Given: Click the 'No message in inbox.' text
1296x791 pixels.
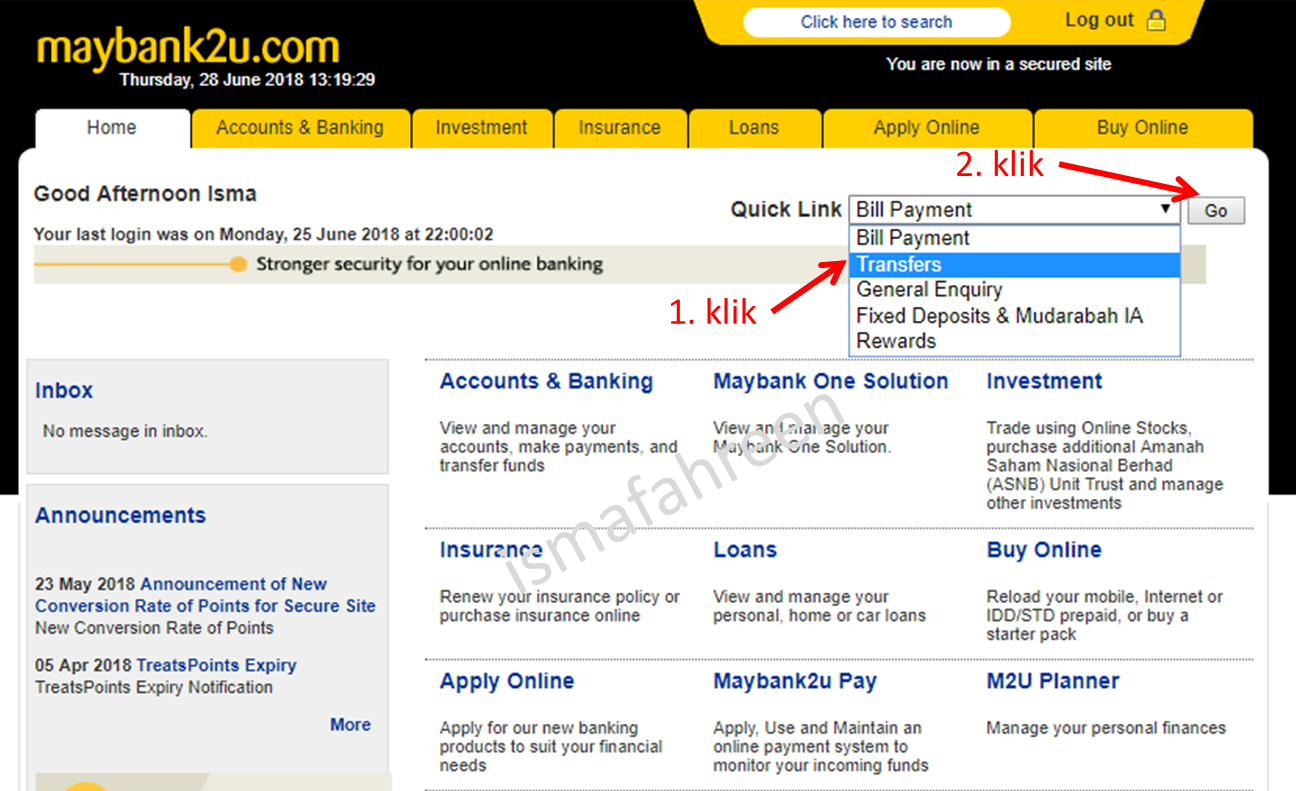Looking at the screenshot, I should point(125,432).
